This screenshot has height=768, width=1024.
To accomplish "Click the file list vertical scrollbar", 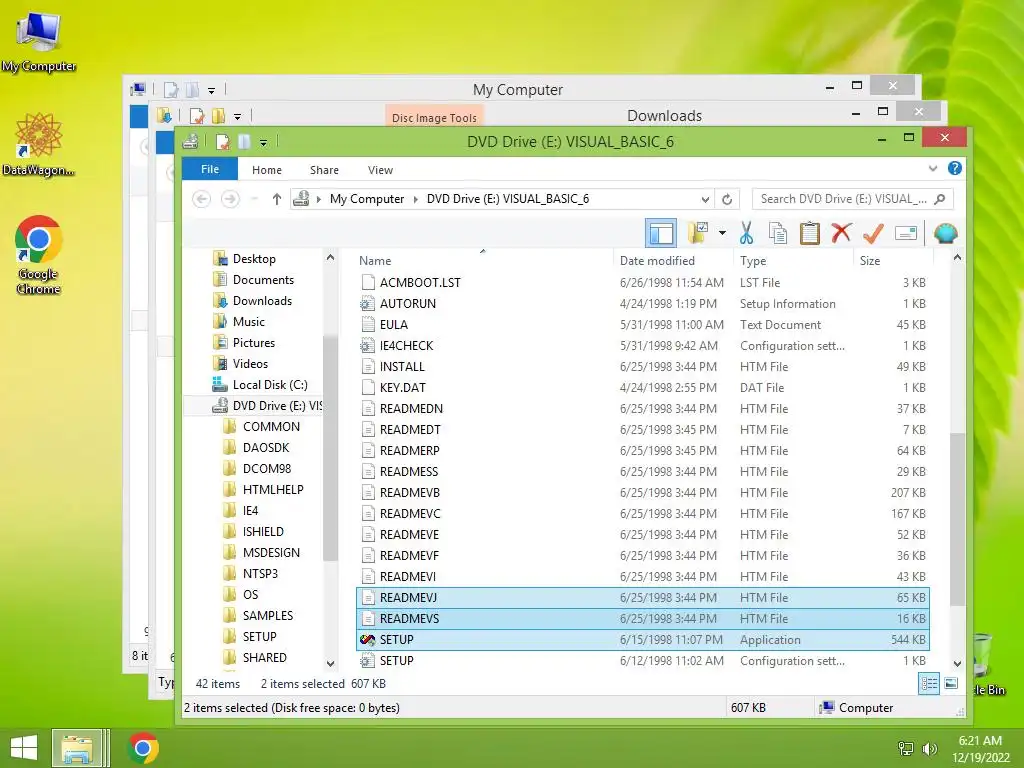I will [957, 520].
